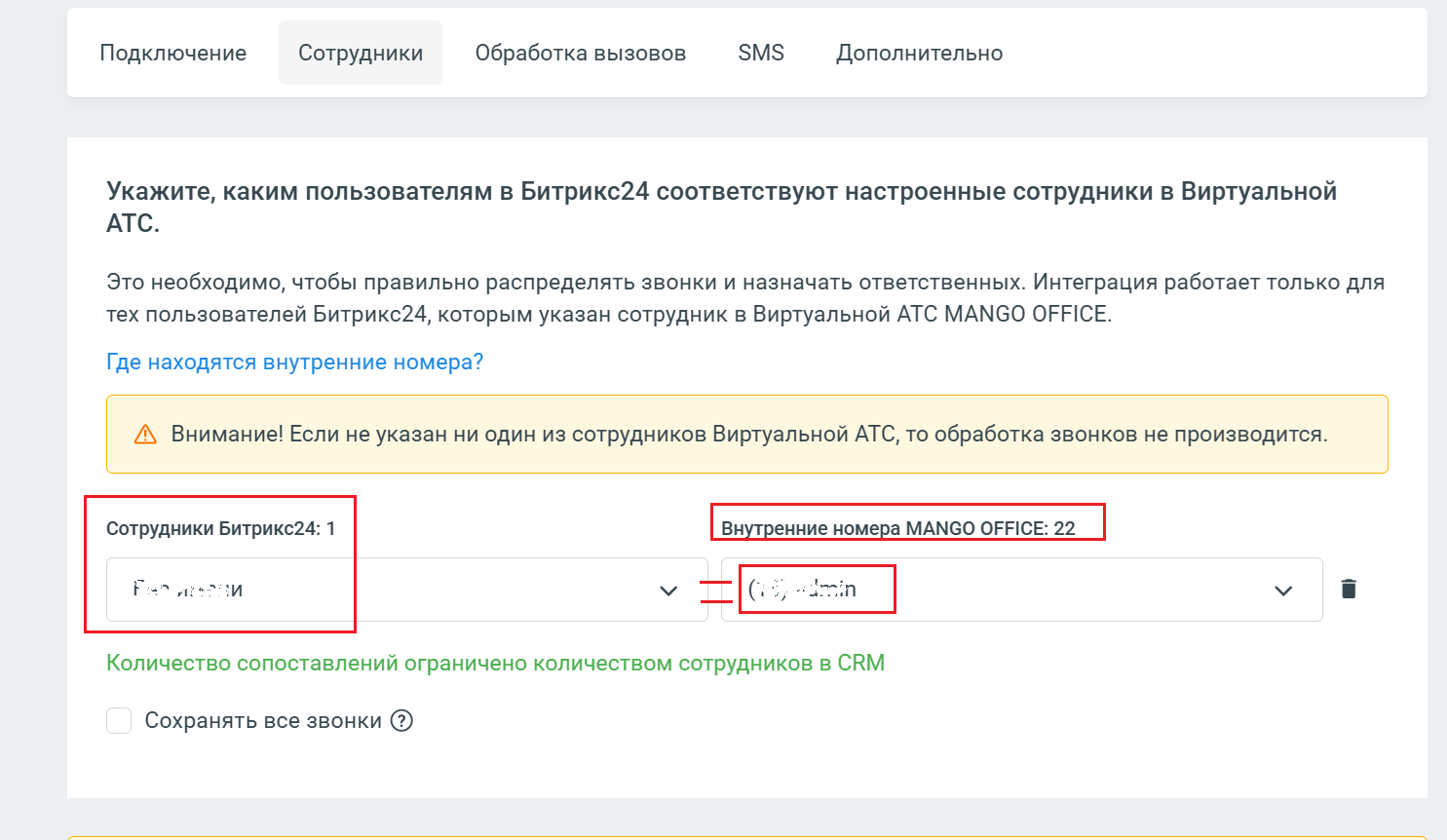This screenshot has width=1447, height=840.
Task: Click the Внимание warning banner text
Action: coord(748,435)
